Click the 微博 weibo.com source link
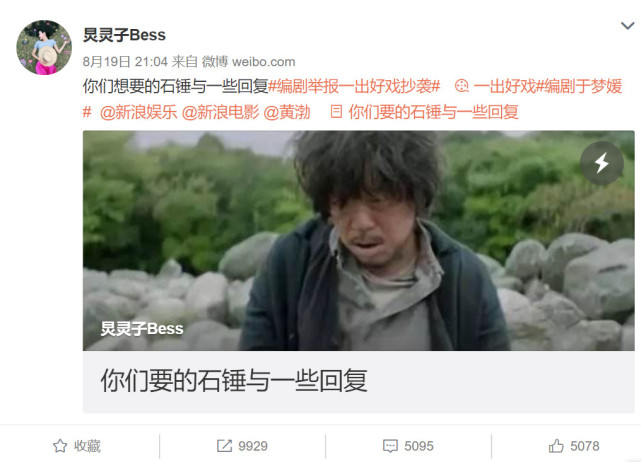 pyautogui.click(x=249, y=62)
